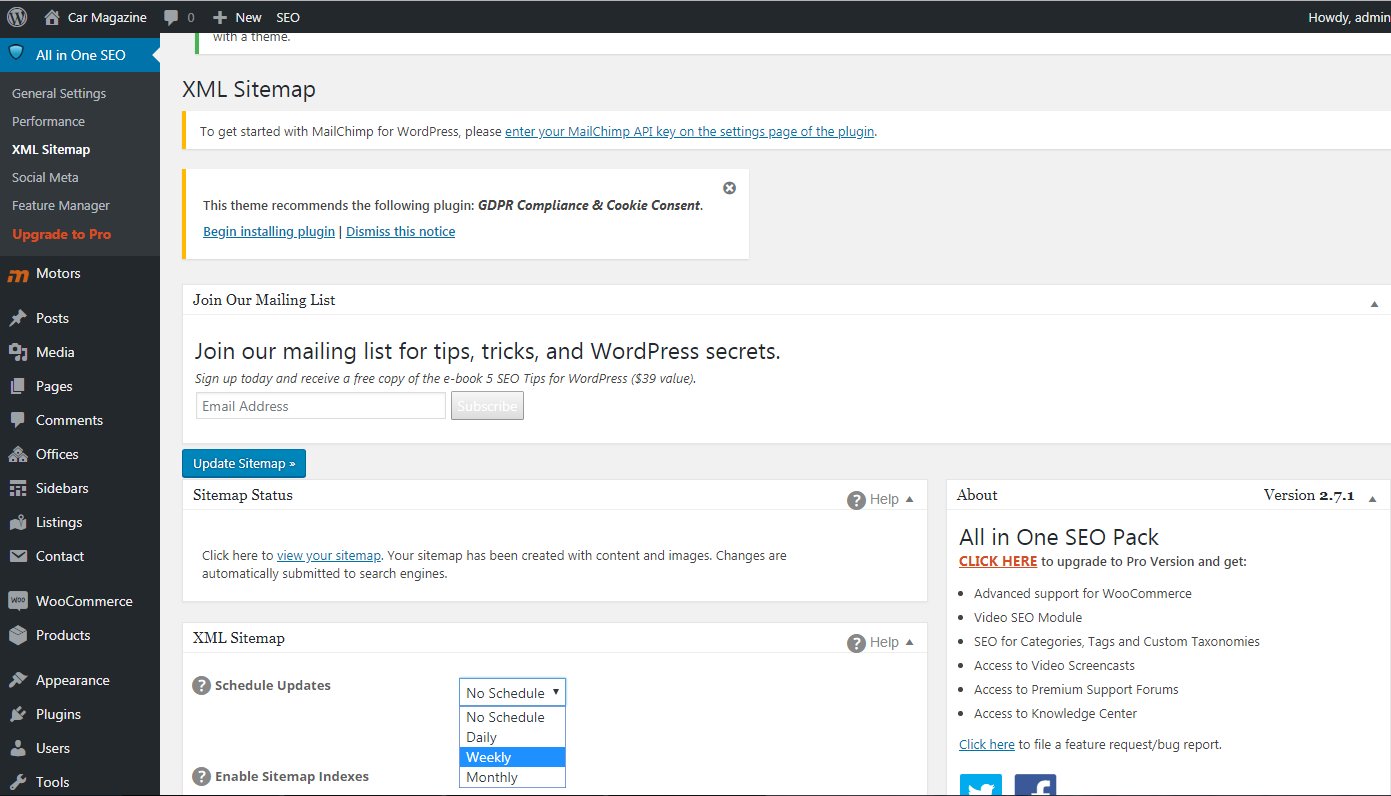Click the No Schedule combo box
Viewport: 1391px width, 796px height.
pyautogui.click(x=512, y=692)
